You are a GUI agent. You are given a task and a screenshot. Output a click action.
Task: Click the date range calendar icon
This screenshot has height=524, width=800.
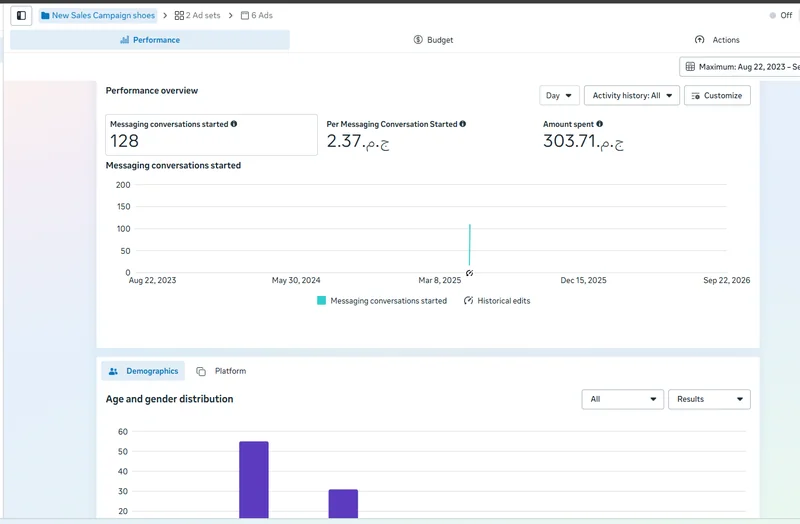pyautogui.click(x=690, y=66)
